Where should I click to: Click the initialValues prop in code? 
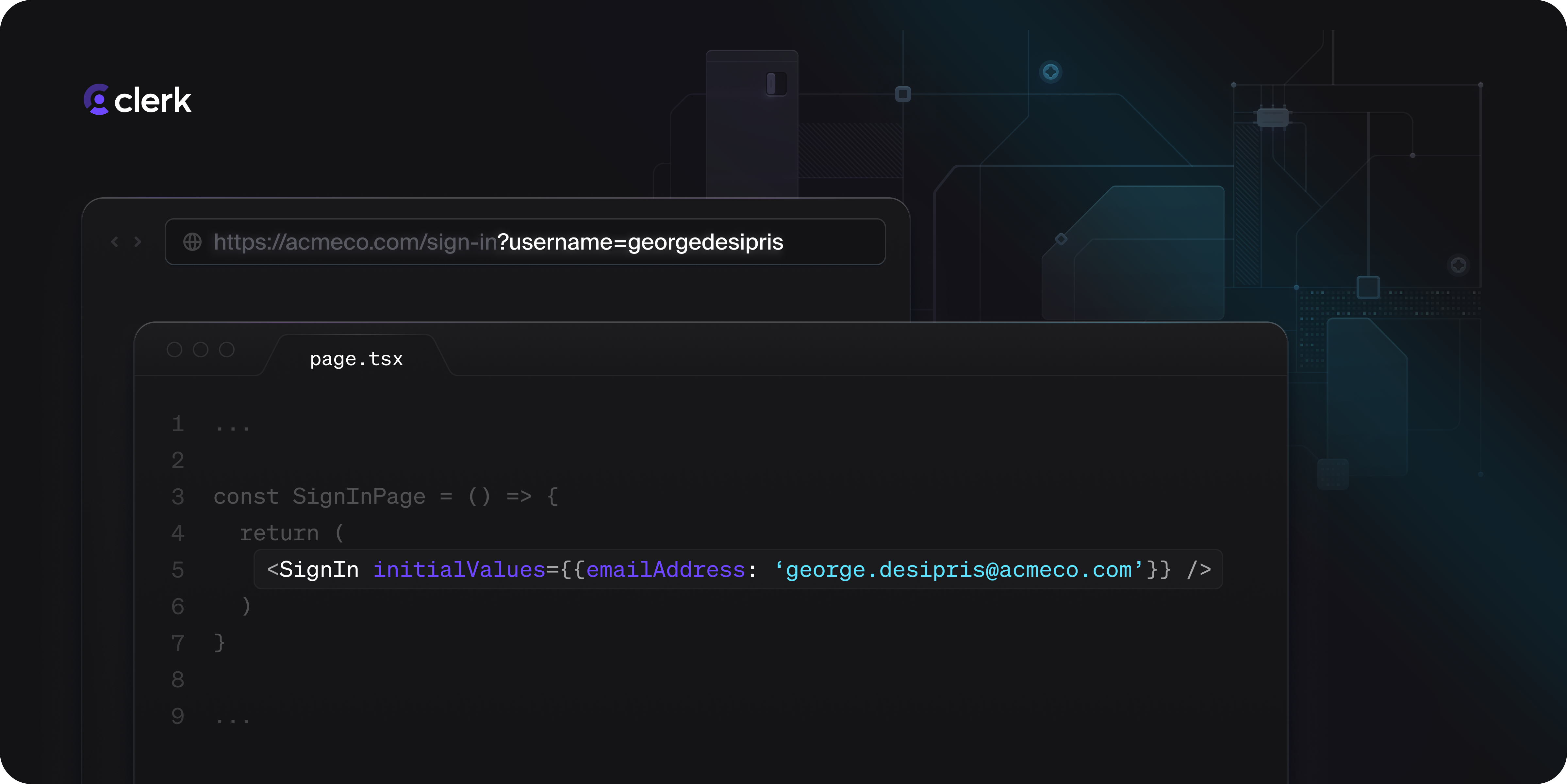click(459, 570)
